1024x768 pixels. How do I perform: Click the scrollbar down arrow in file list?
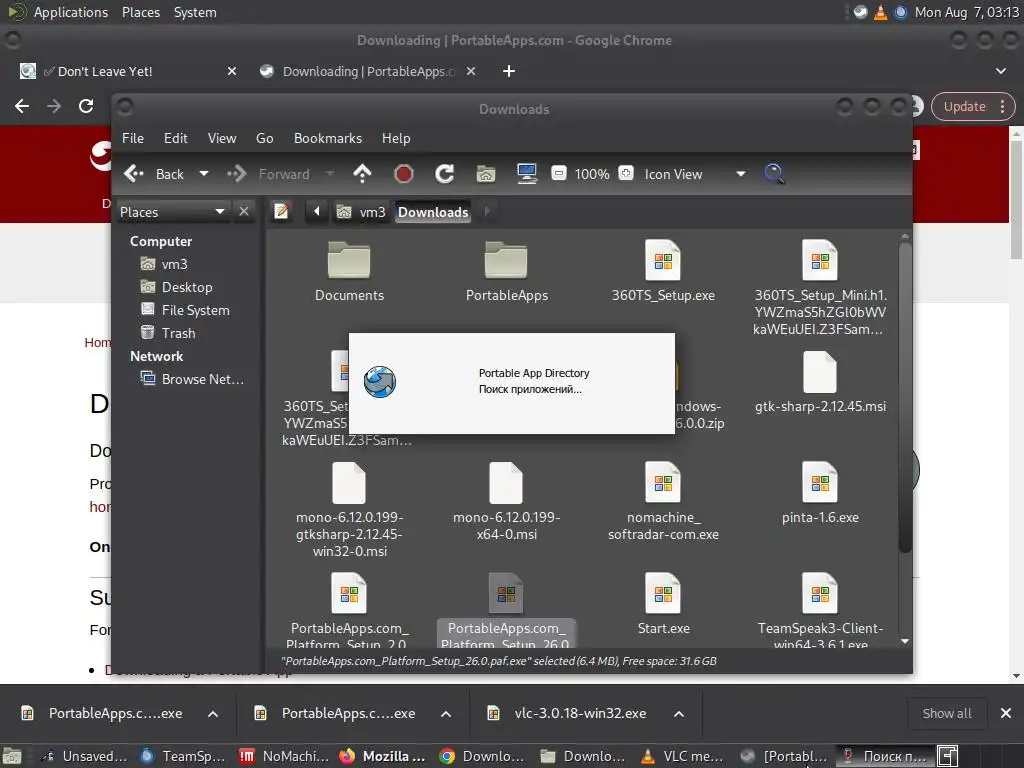pos(904,641)
